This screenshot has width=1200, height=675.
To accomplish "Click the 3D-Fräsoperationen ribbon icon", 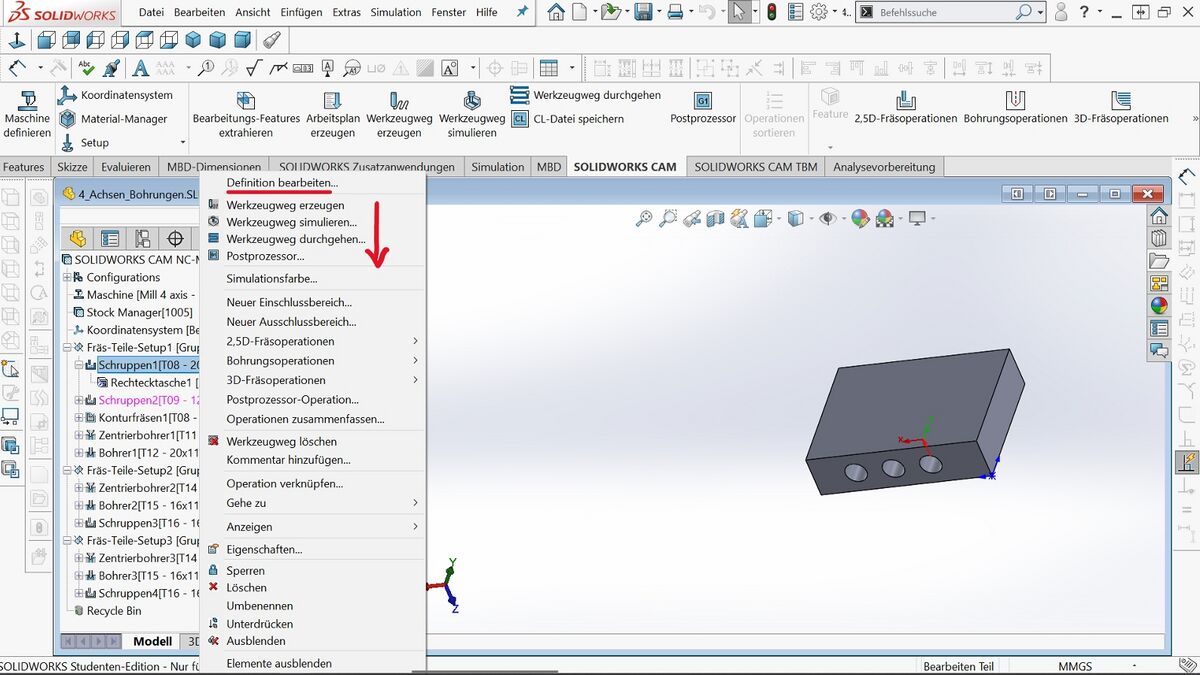I will point(1121,101).
